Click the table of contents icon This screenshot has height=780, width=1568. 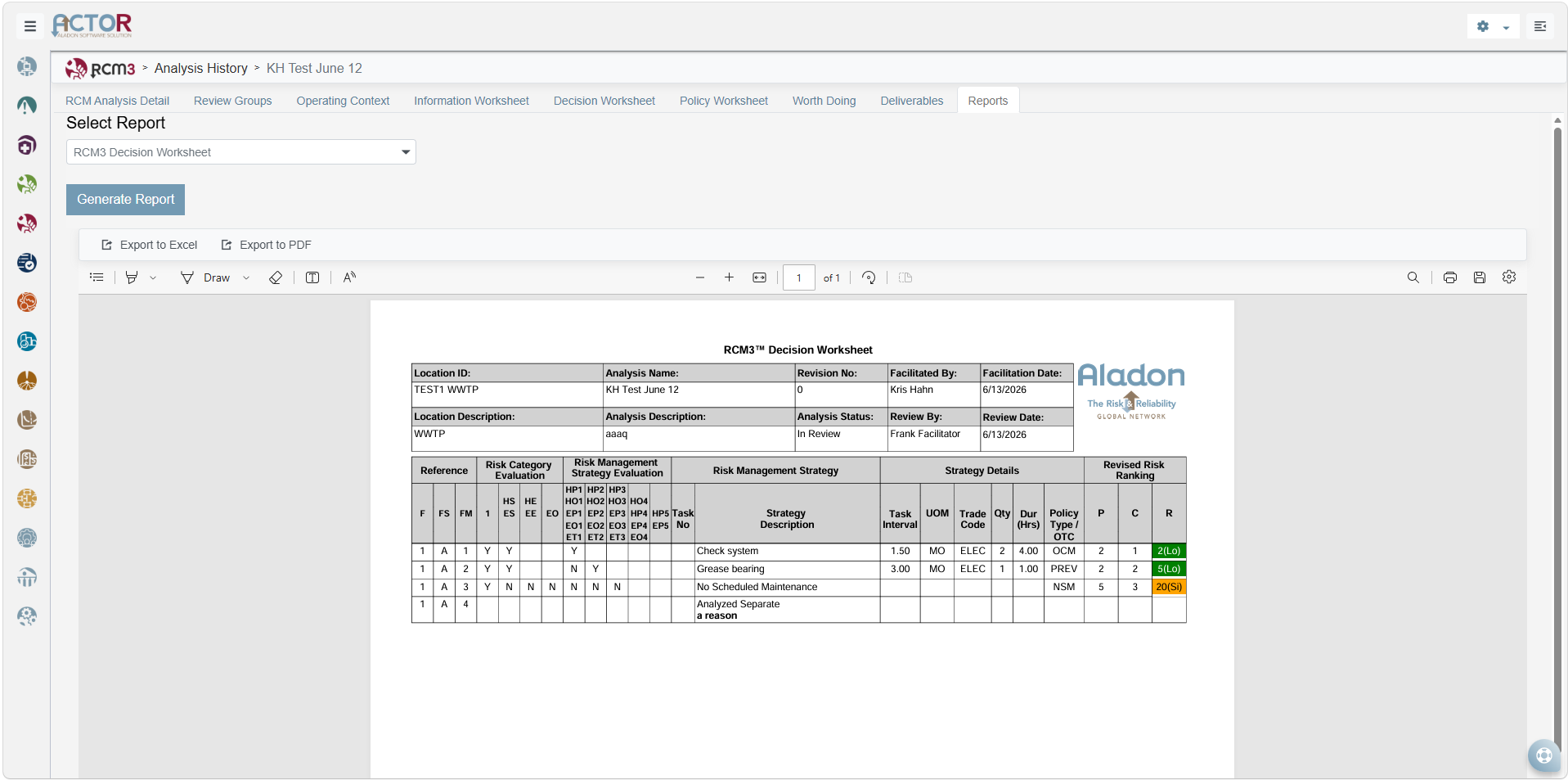(x=97, y=277)
